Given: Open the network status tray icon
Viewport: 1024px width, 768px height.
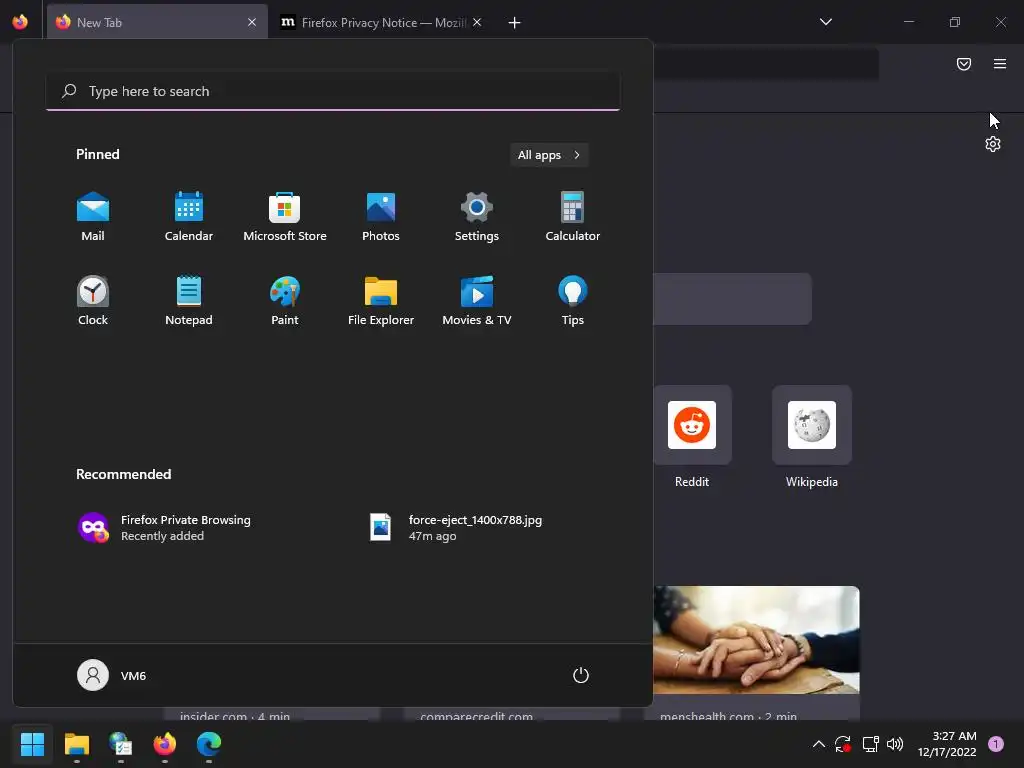Looking at the screenshot, I should [870, 744].
